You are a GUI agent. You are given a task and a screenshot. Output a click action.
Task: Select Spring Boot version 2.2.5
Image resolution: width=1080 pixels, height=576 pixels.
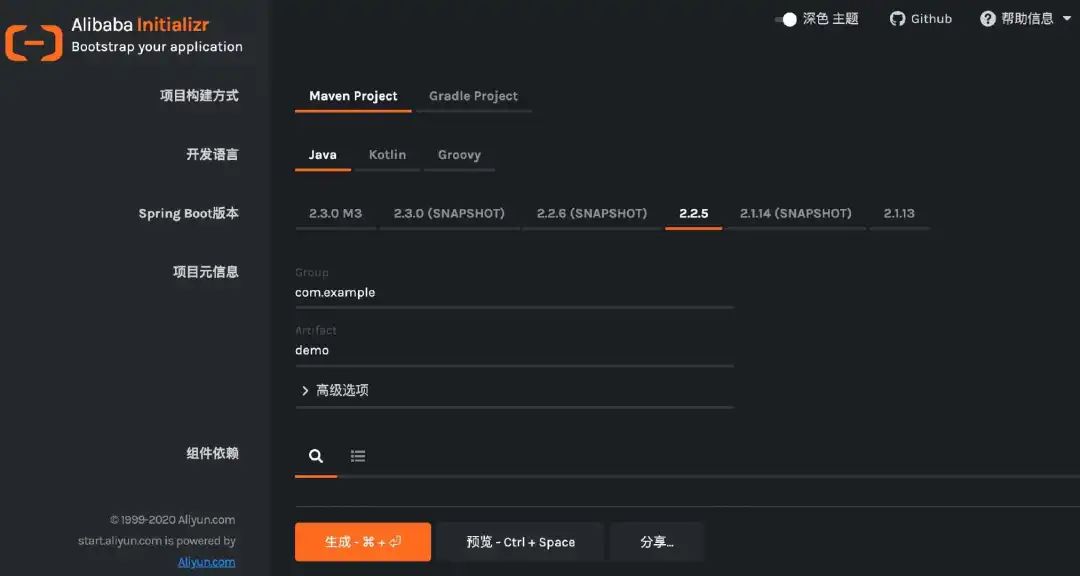point(694,214)
